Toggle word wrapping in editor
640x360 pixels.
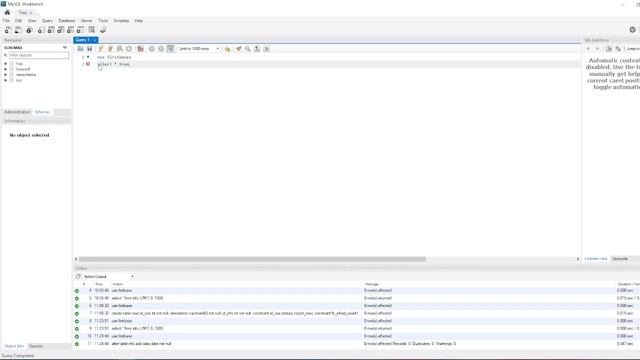click(x=267, y=49)
